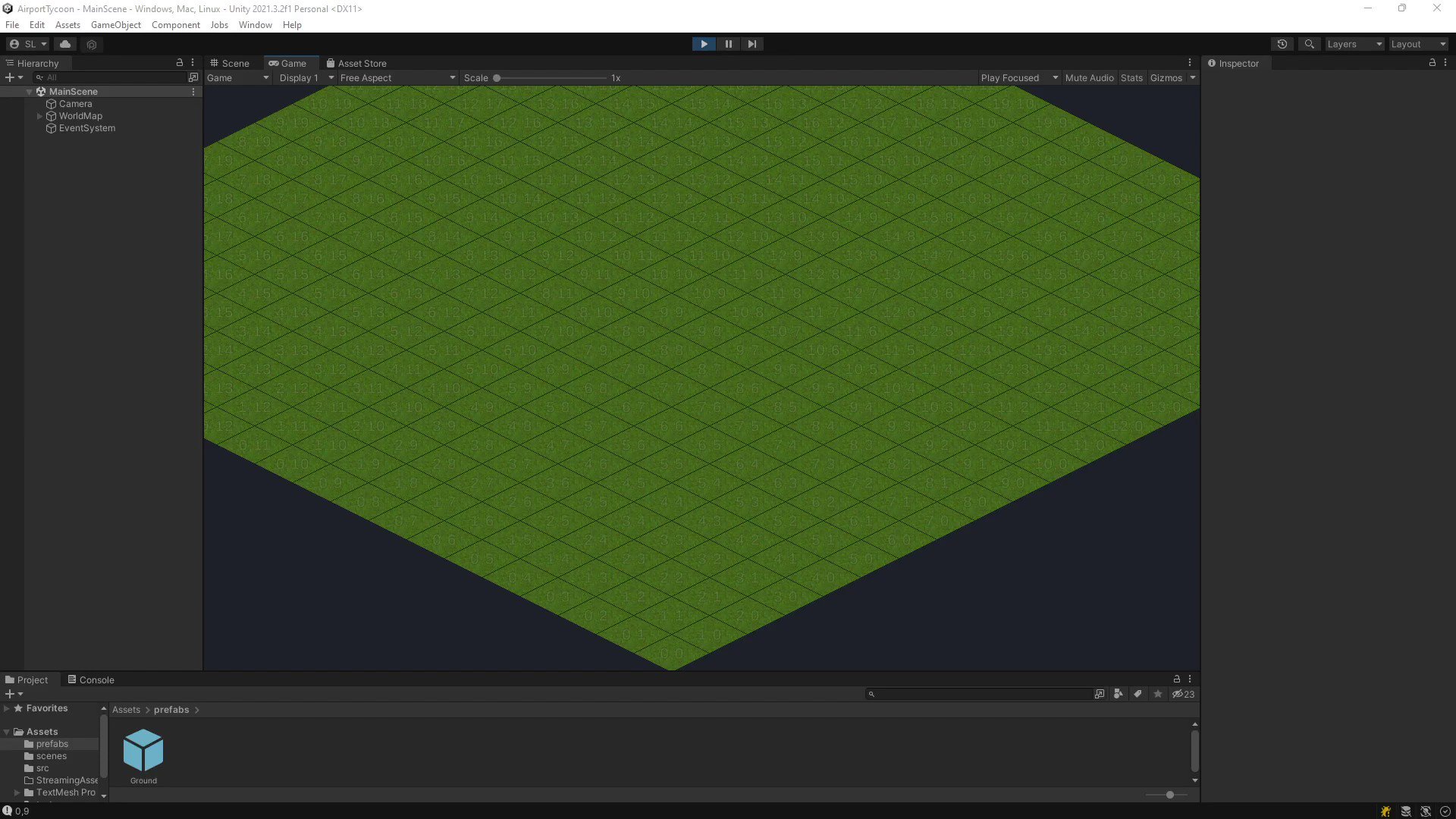Click the Step frame button
The width and height of the screenshot is (1456, 819).
point(752,44)
